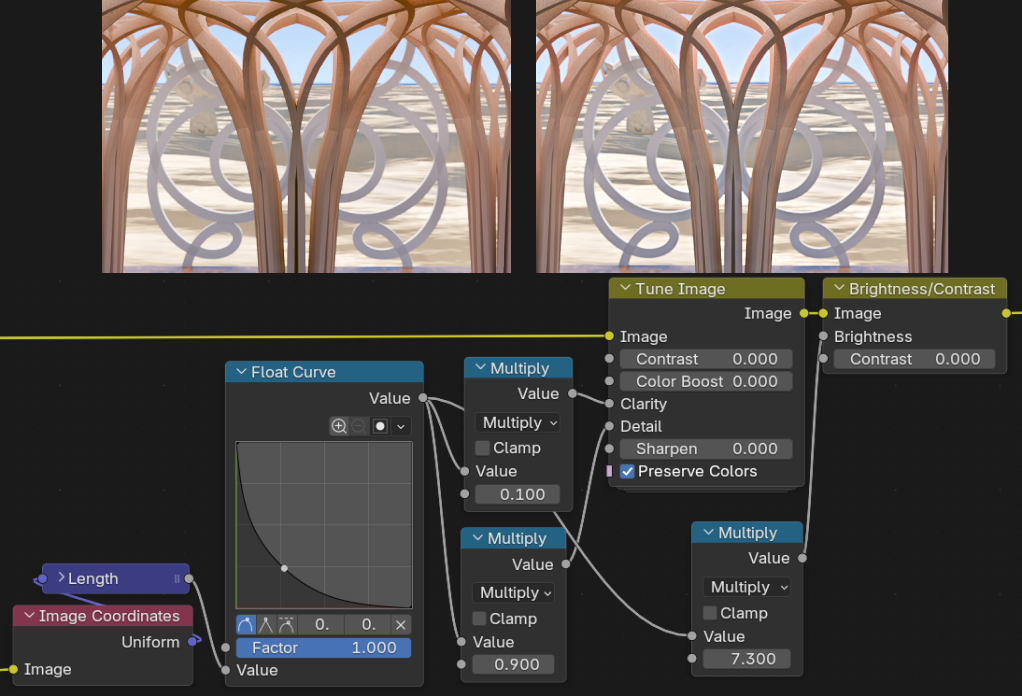This screenshot has width=1022, height=696.
Task: Expand the Length node
Action: click(x=61, y=578)
